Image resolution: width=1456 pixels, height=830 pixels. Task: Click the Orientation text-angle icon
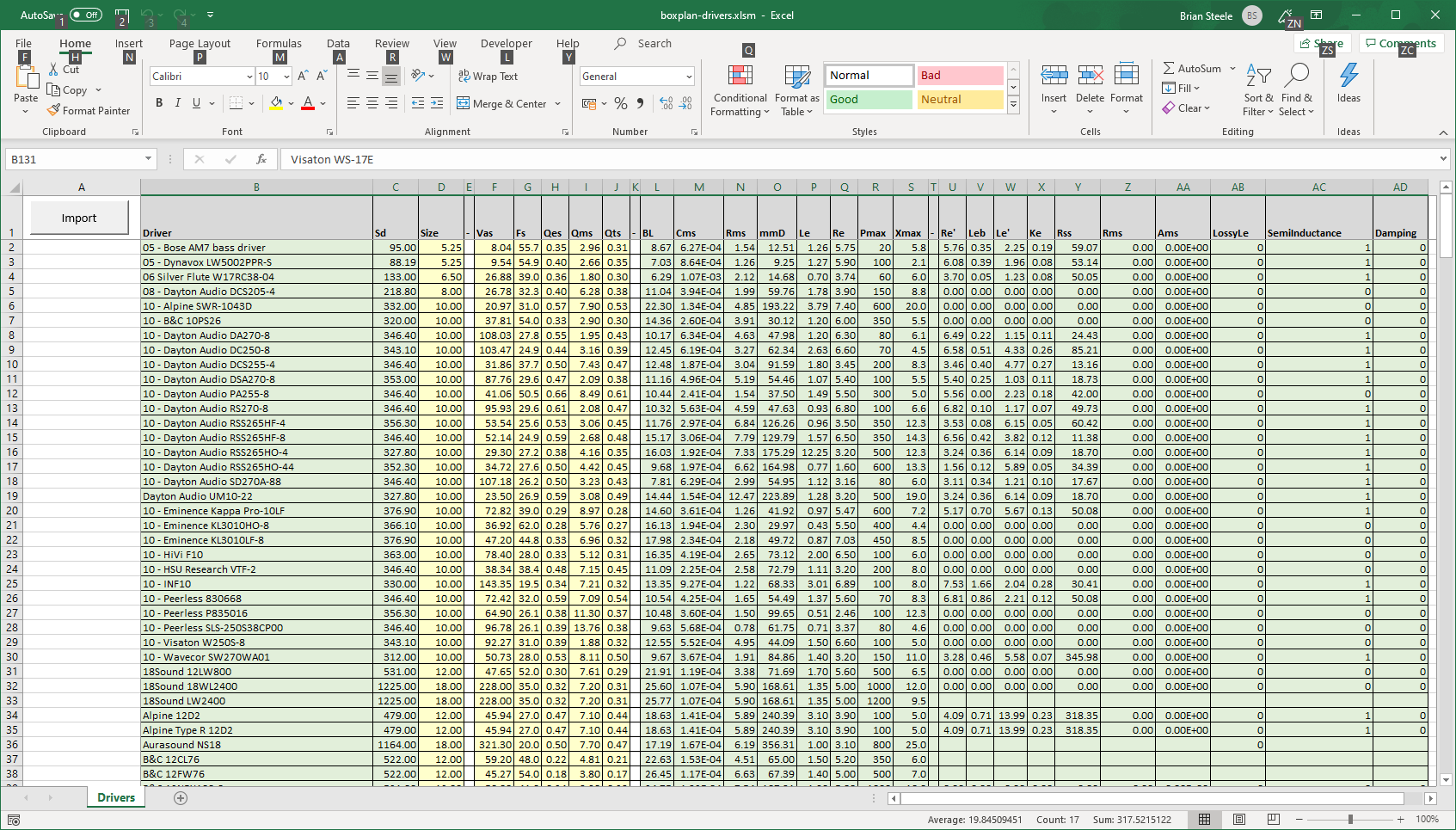point(418,76)
